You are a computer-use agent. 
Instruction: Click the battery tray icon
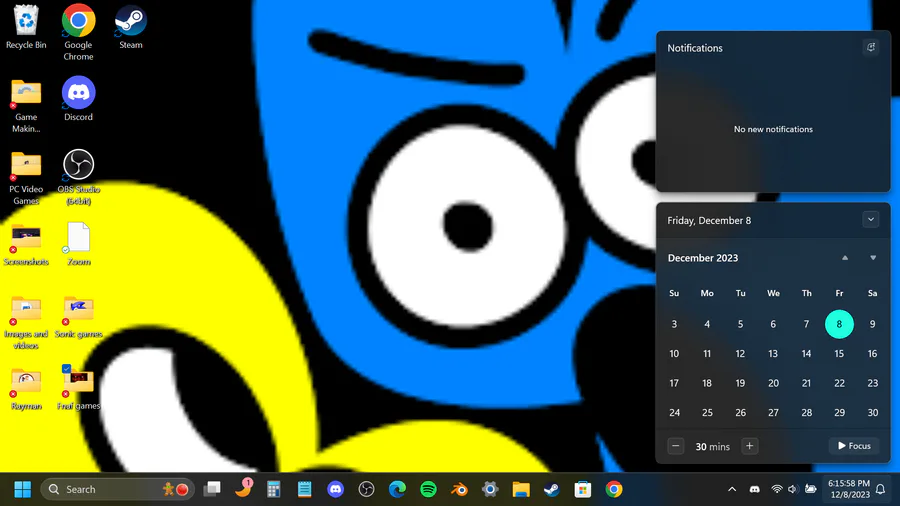810,489
